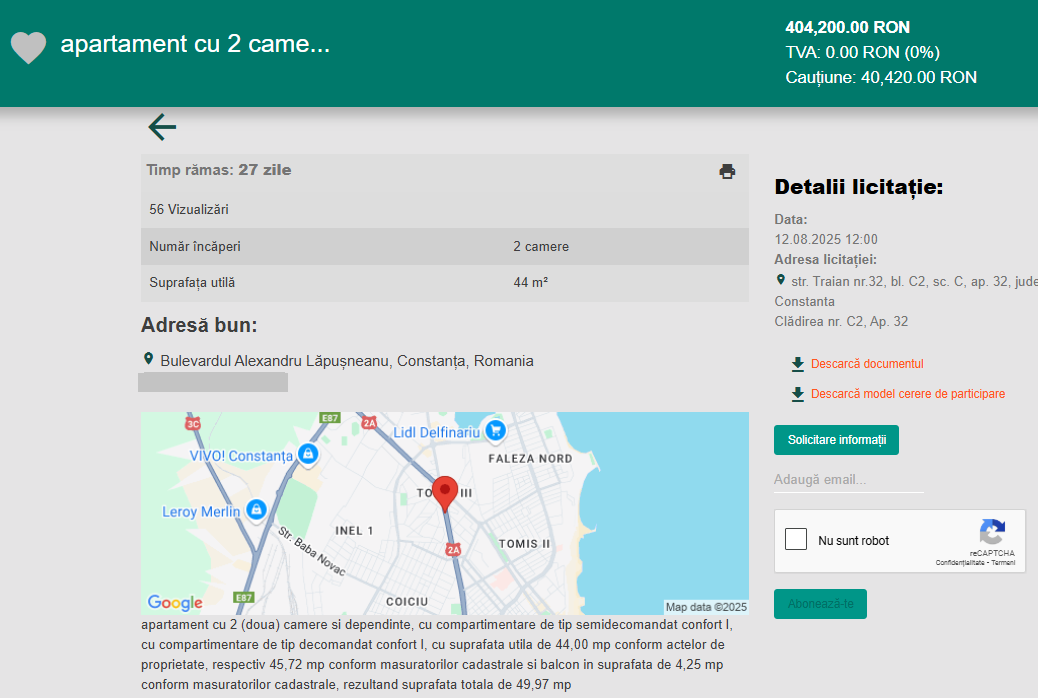Click Număr încăperi row label
This screenshot has width=1038, height=698.
pos(195,246)
